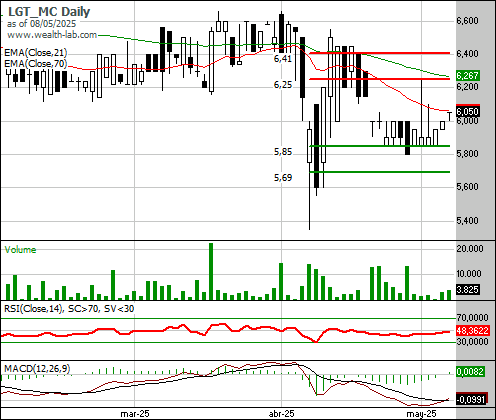Select the 6,25 resistance level label

click(283, 85)
